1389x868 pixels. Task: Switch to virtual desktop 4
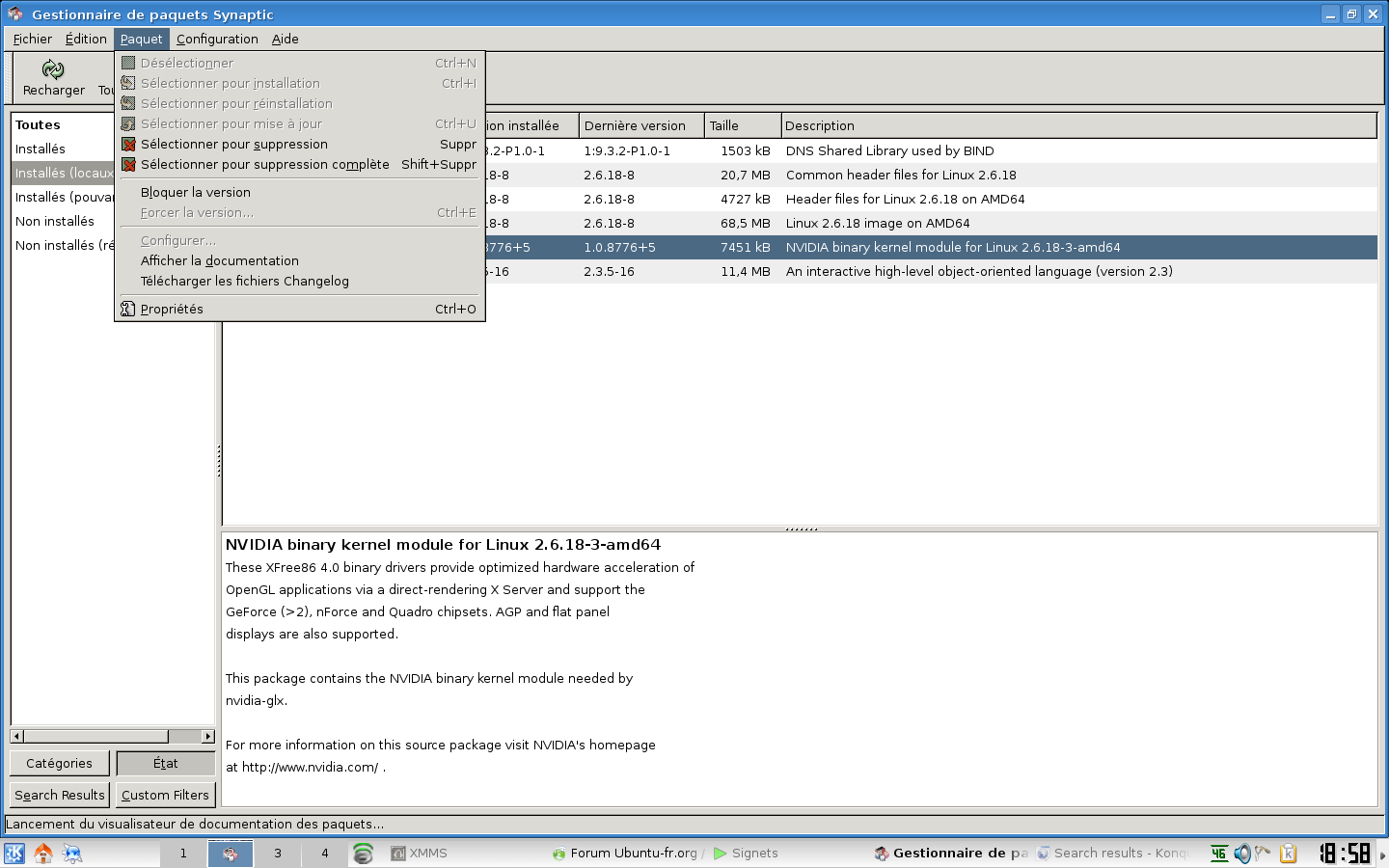click(325, 854)
